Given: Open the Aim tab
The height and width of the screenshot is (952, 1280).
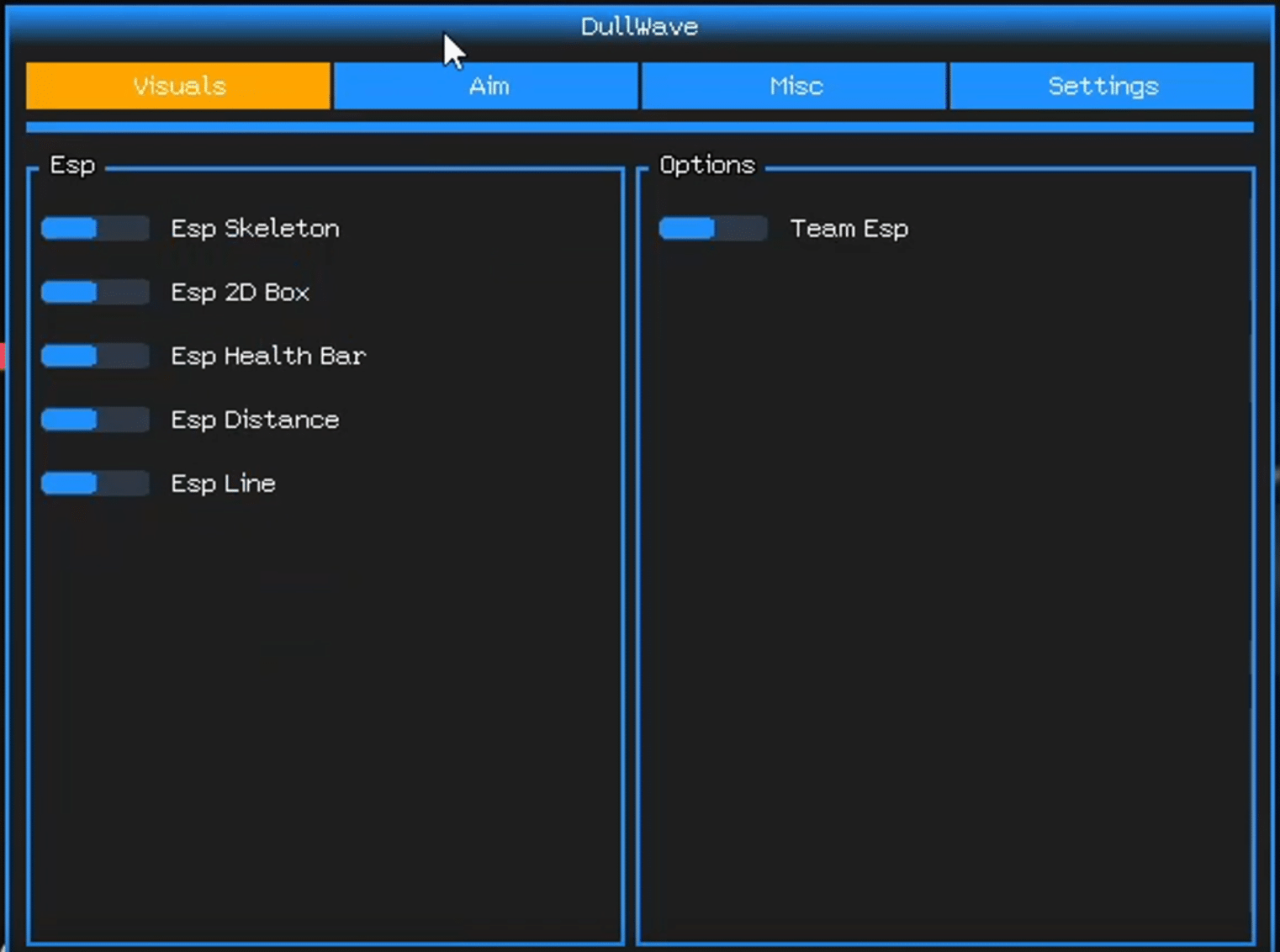Looking at the screenshot, I should click(x=486, y=86).
